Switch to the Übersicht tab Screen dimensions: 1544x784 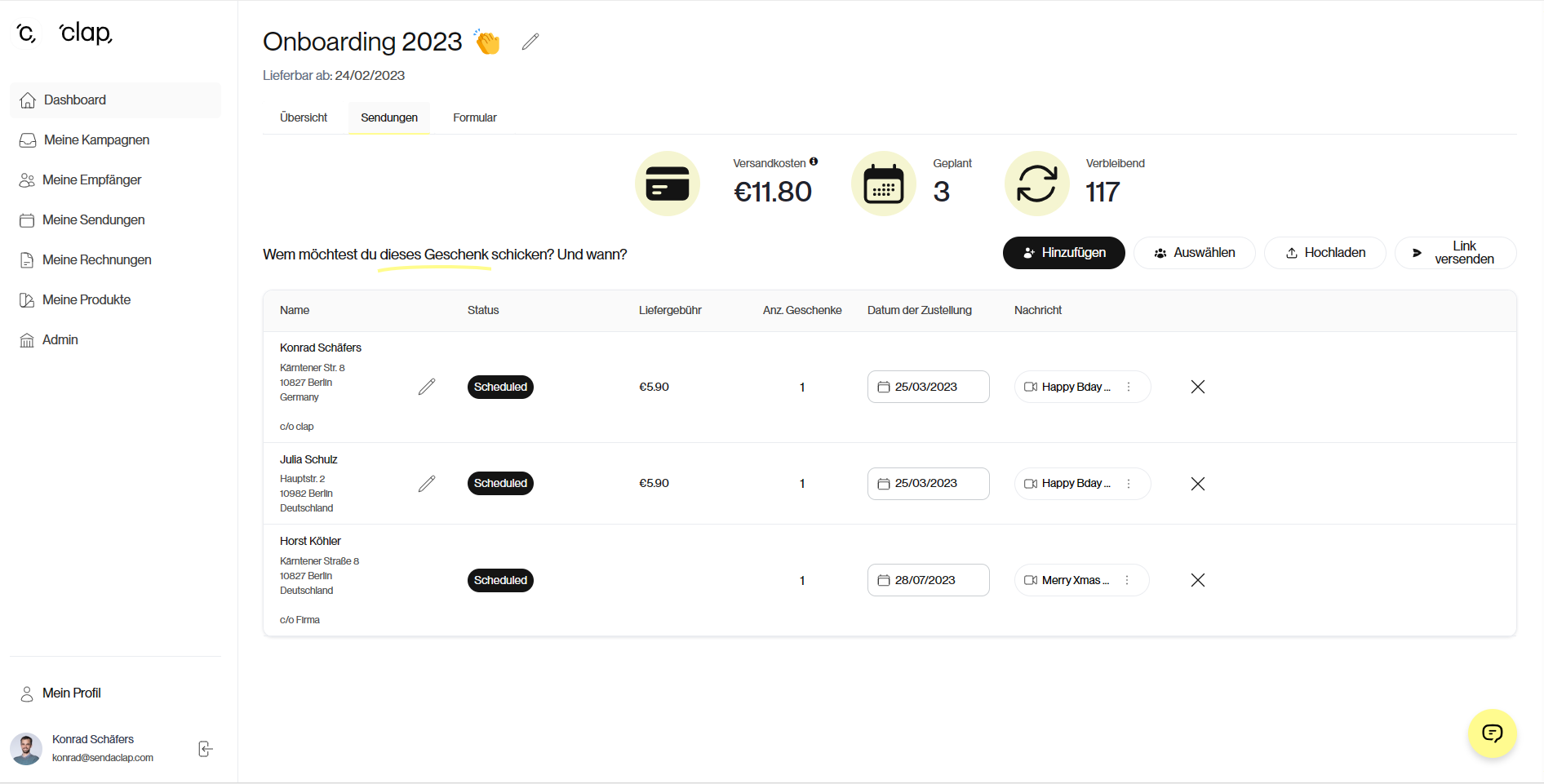point(304,117)
